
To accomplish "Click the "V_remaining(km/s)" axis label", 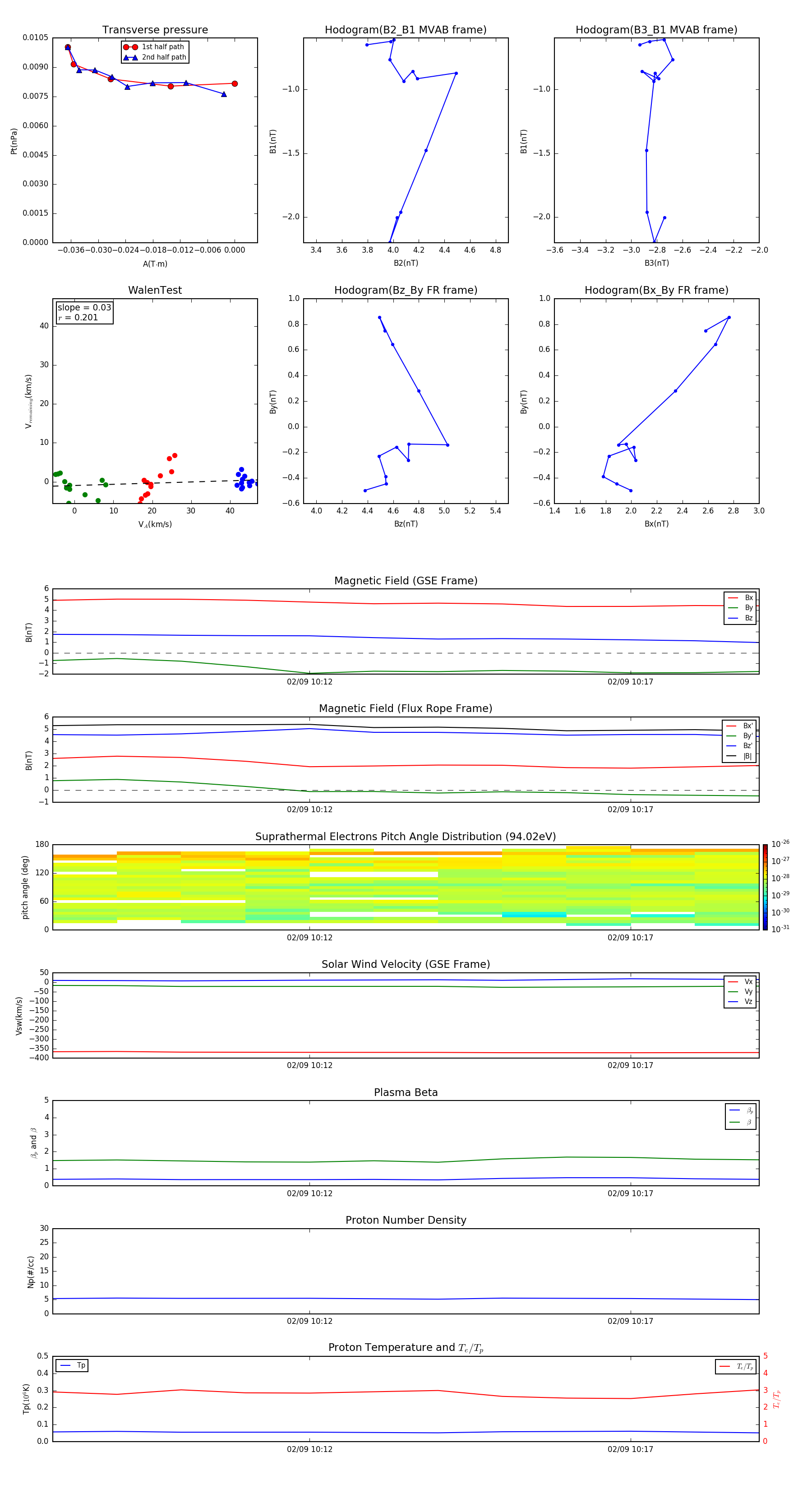I will tap(28, 401).
